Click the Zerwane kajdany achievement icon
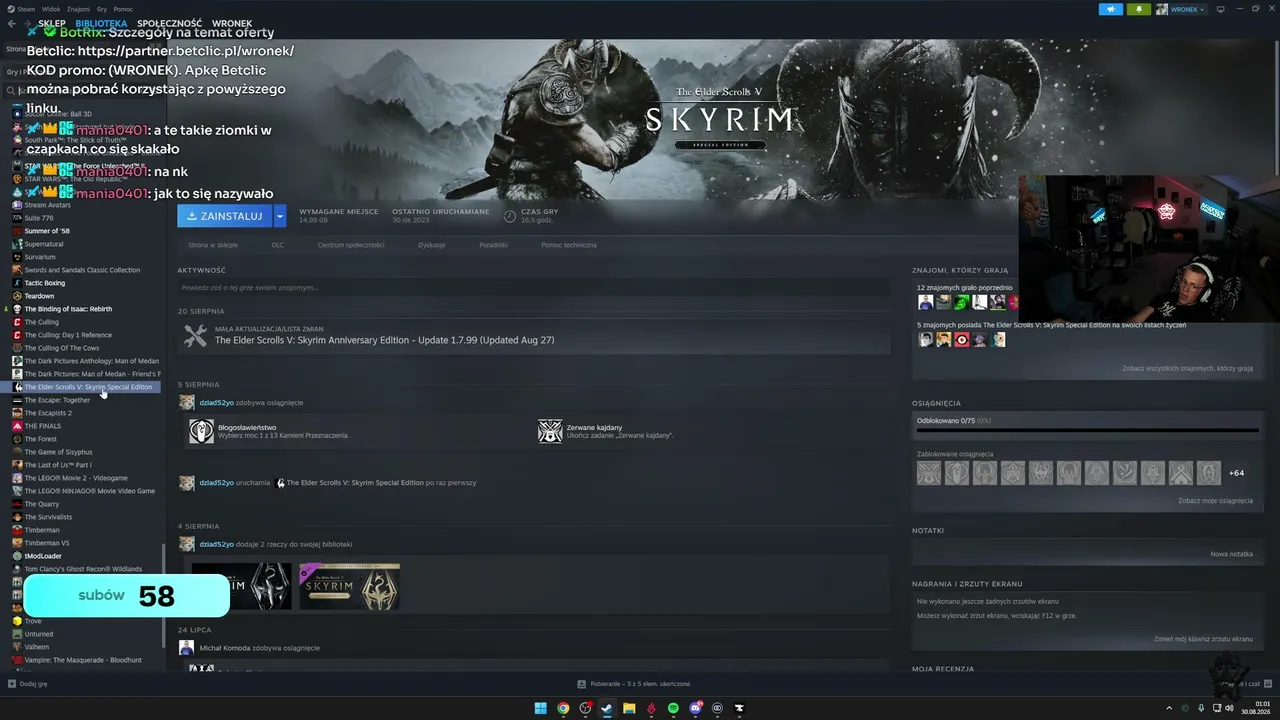 point(550,431)
